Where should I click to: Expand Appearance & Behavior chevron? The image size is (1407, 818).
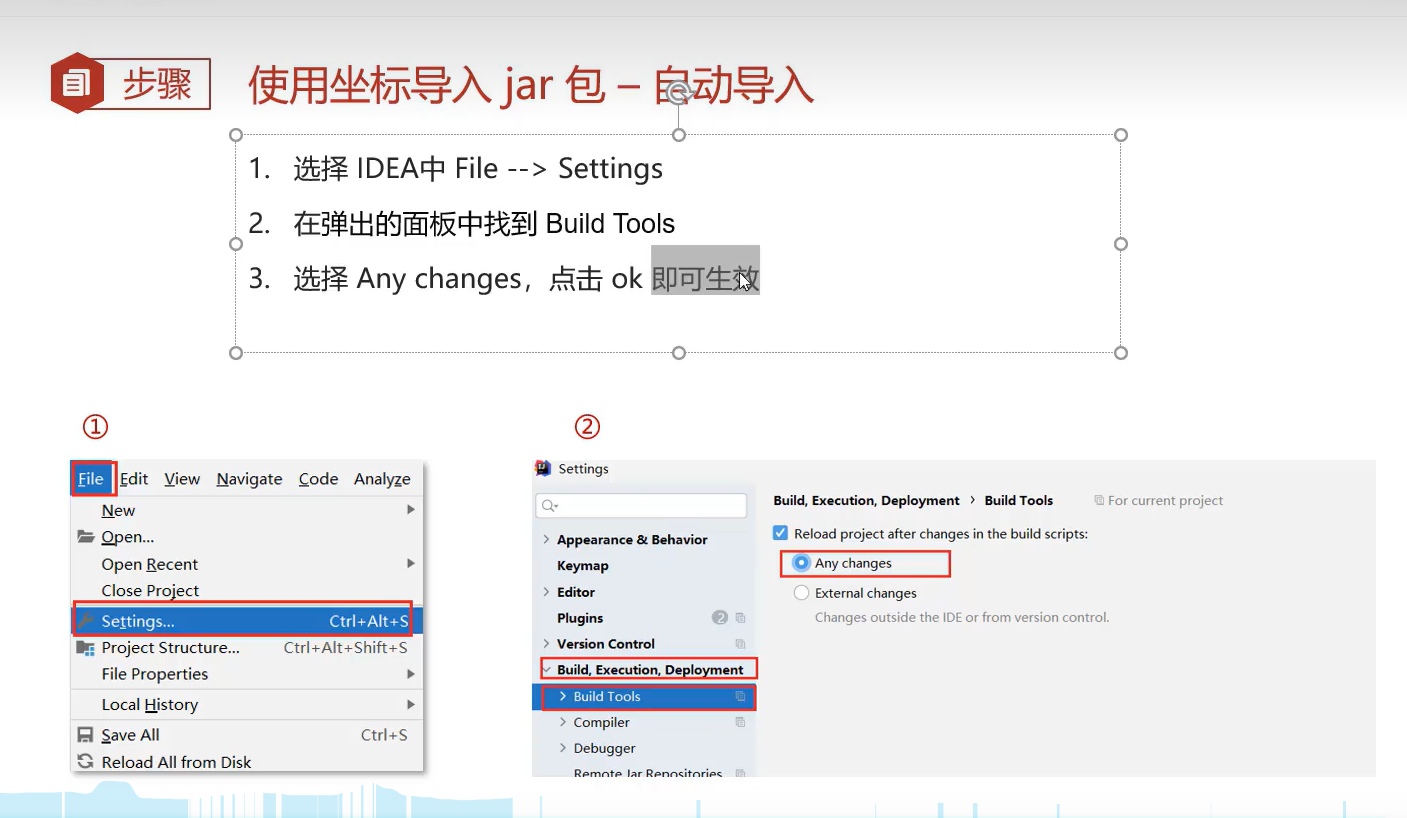point(546,539)
